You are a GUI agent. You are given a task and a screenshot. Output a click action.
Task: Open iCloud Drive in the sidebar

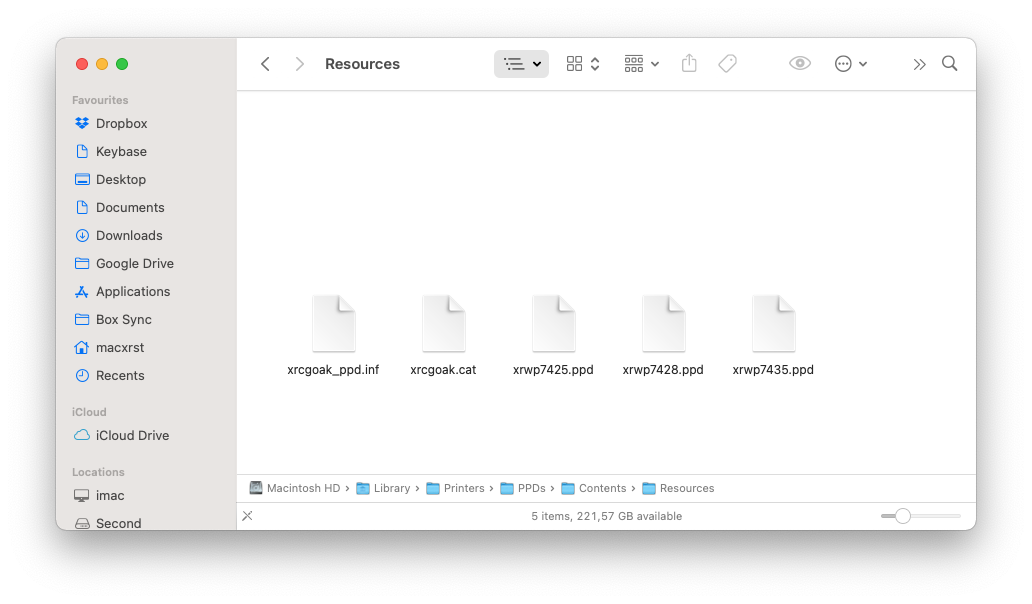coord(132,436)
